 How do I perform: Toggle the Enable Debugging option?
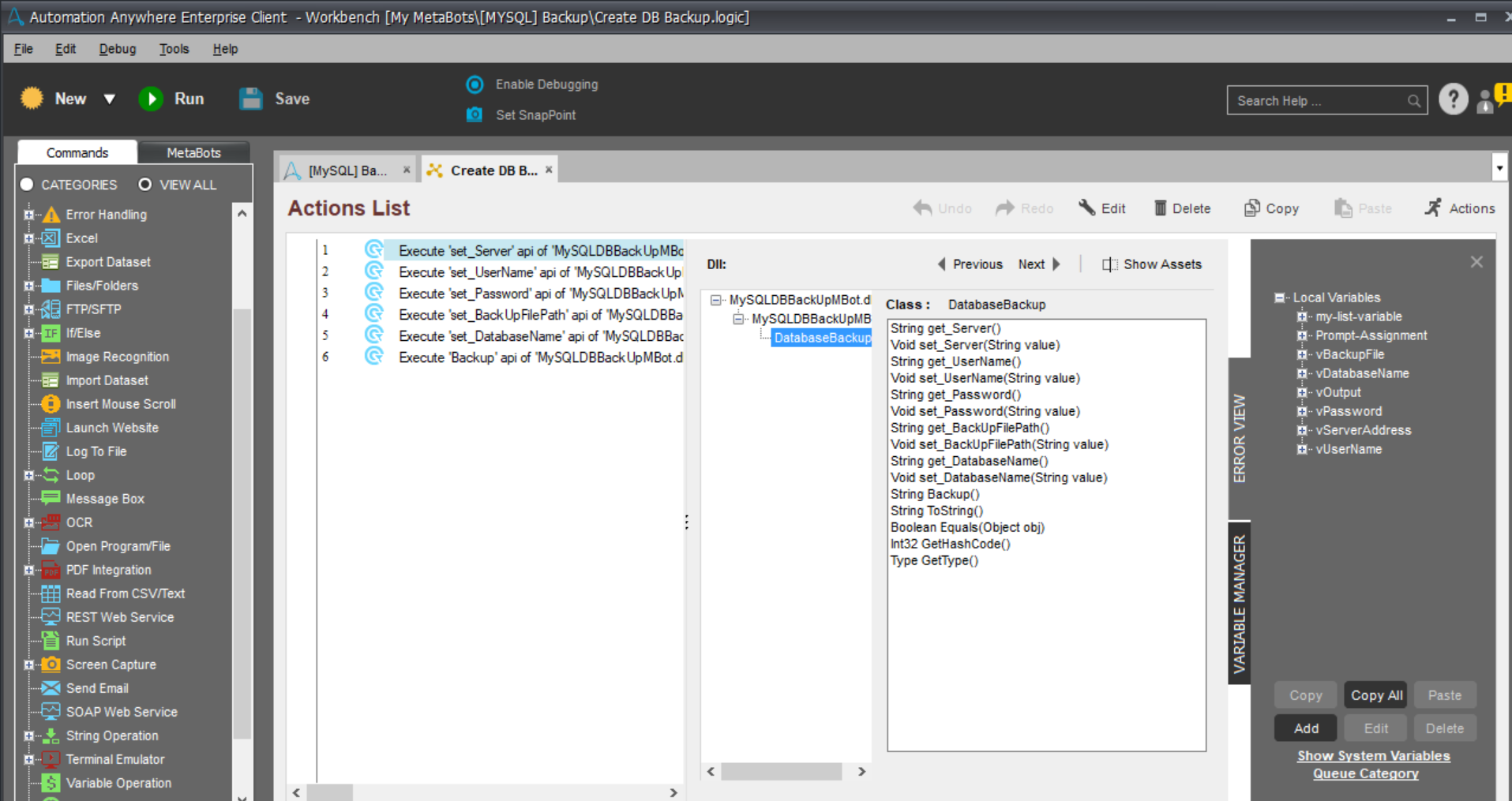point(475,84)
